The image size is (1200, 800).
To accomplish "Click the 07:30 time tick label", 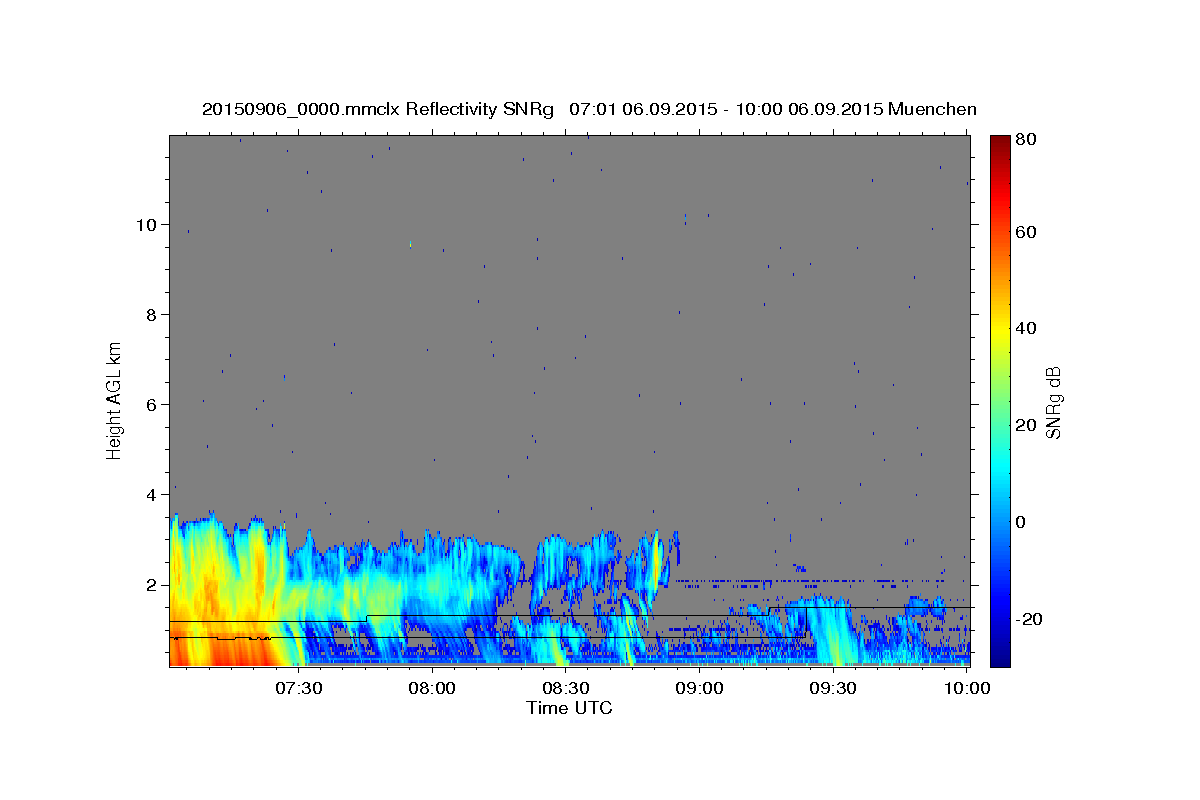I will tap(298, 688).
